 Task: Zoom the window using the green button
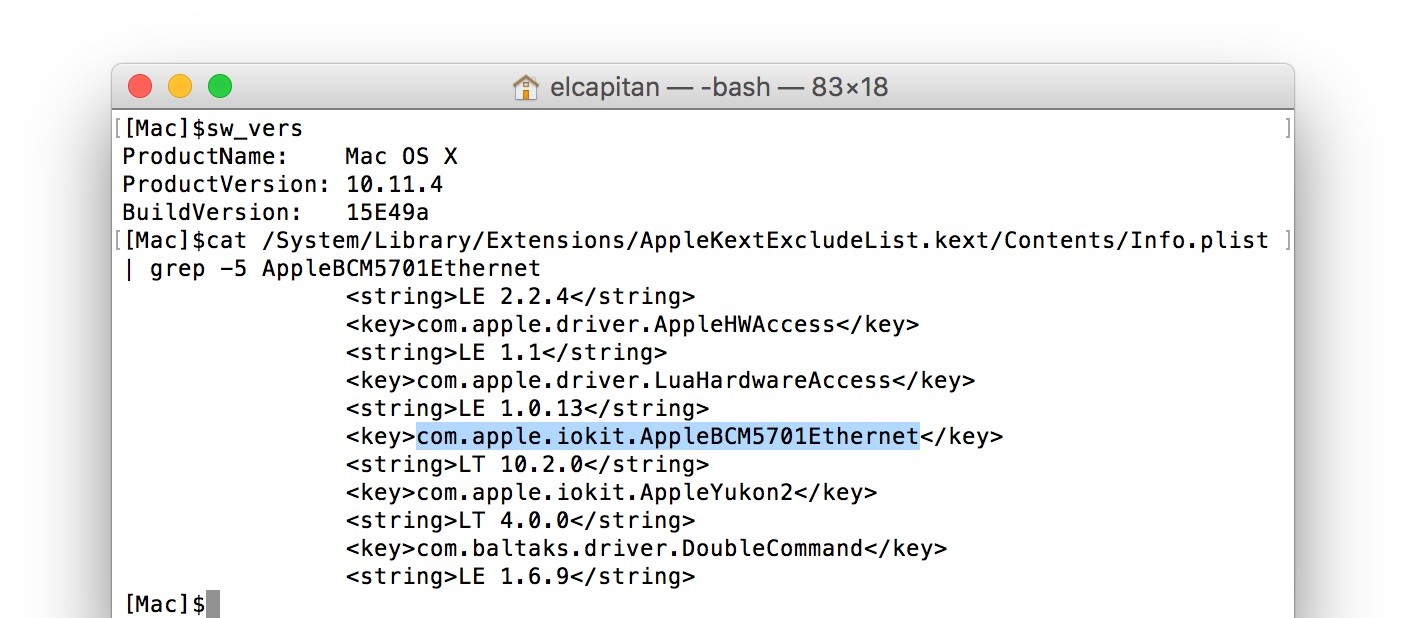(220, 87)
